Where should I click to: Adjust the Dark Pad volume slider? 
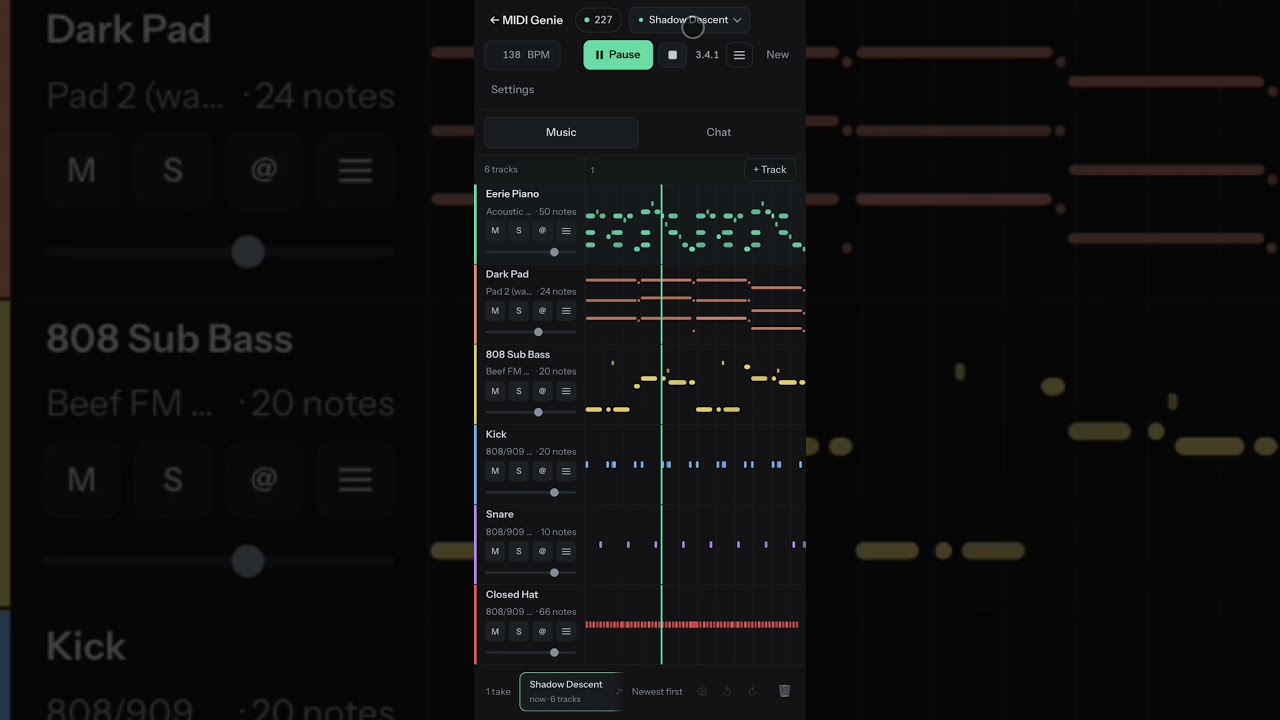[531, 332]
